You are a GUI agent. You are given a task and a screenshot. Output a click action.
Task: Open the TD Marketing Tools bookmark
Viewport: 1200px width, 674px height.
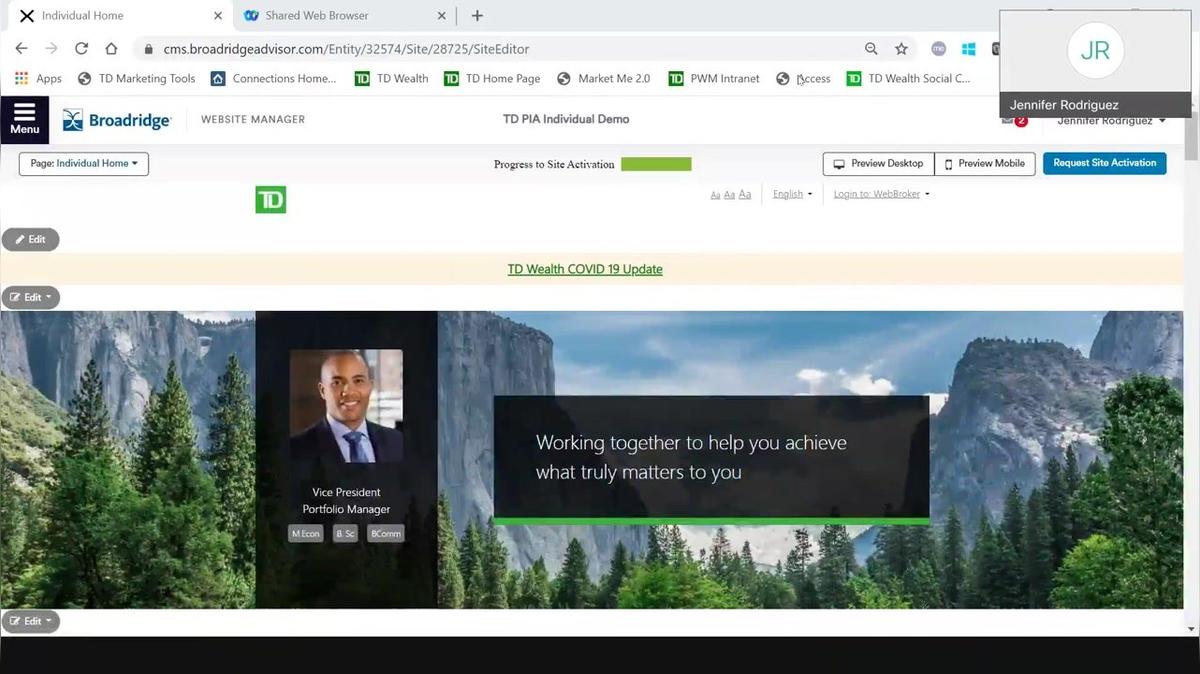(136, 78)
